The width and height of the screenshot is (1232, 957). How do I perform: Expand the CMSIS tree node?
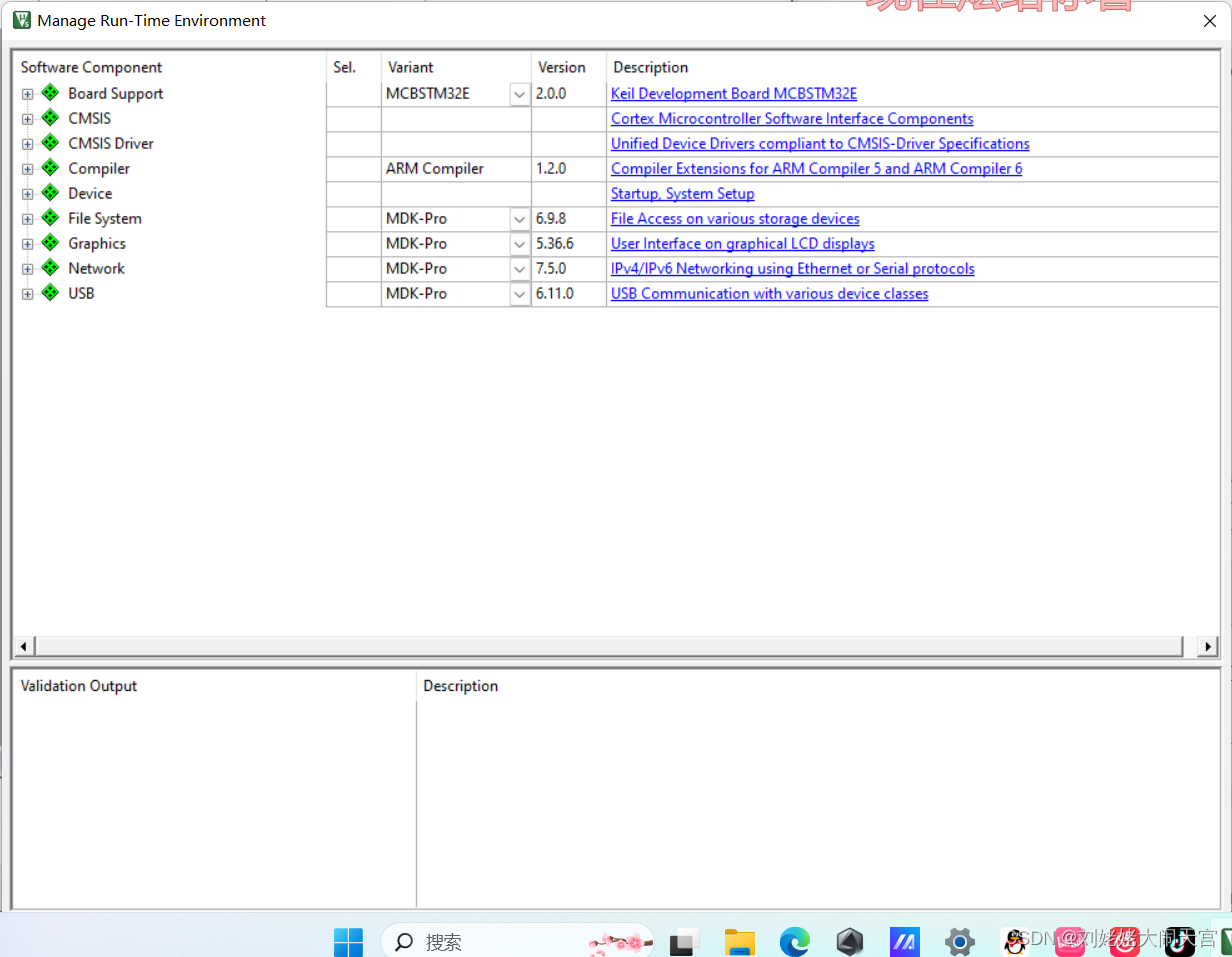pos(27,119)
